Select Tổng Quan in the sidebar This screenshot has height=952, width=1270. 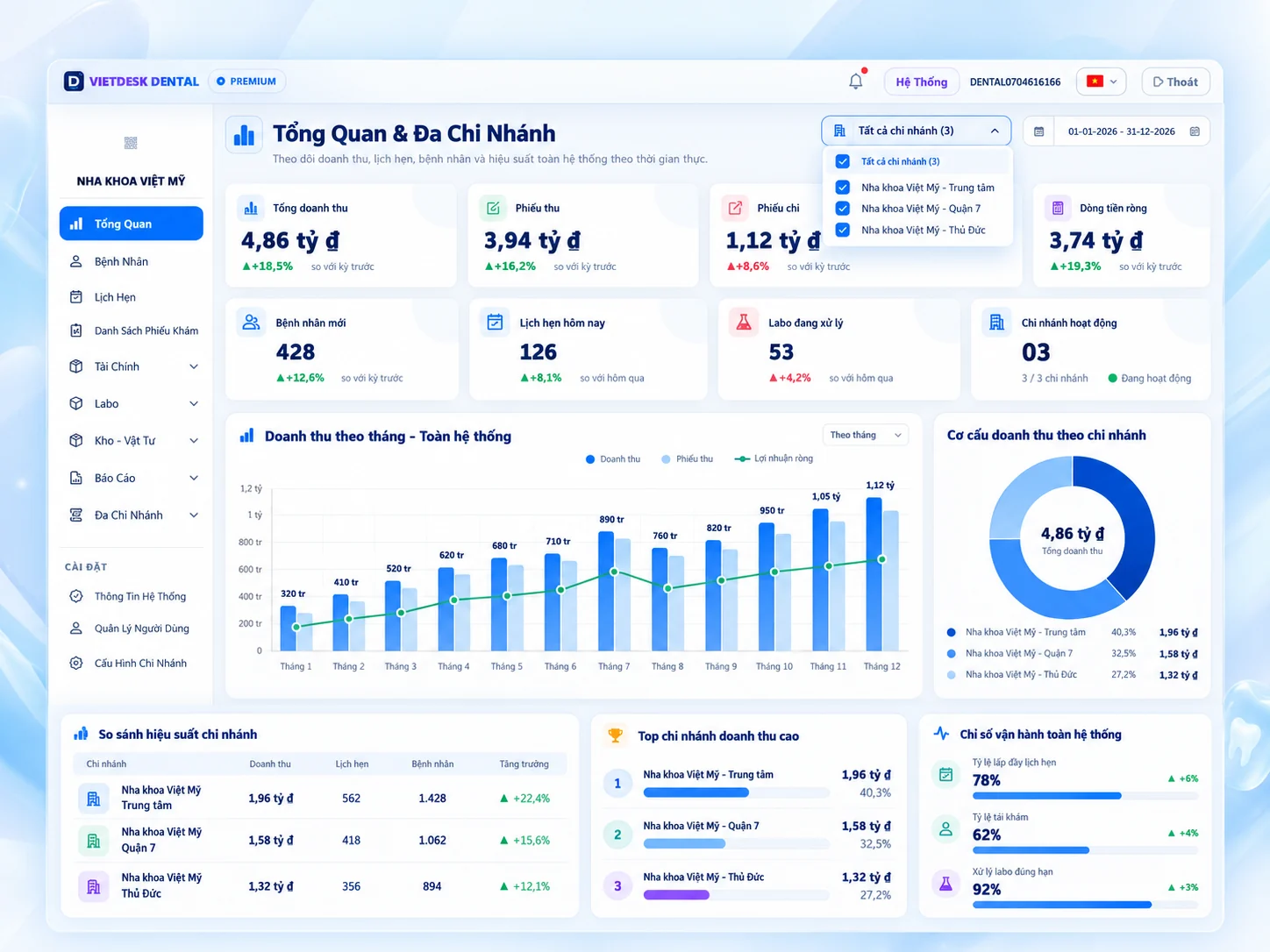(132, 224)
